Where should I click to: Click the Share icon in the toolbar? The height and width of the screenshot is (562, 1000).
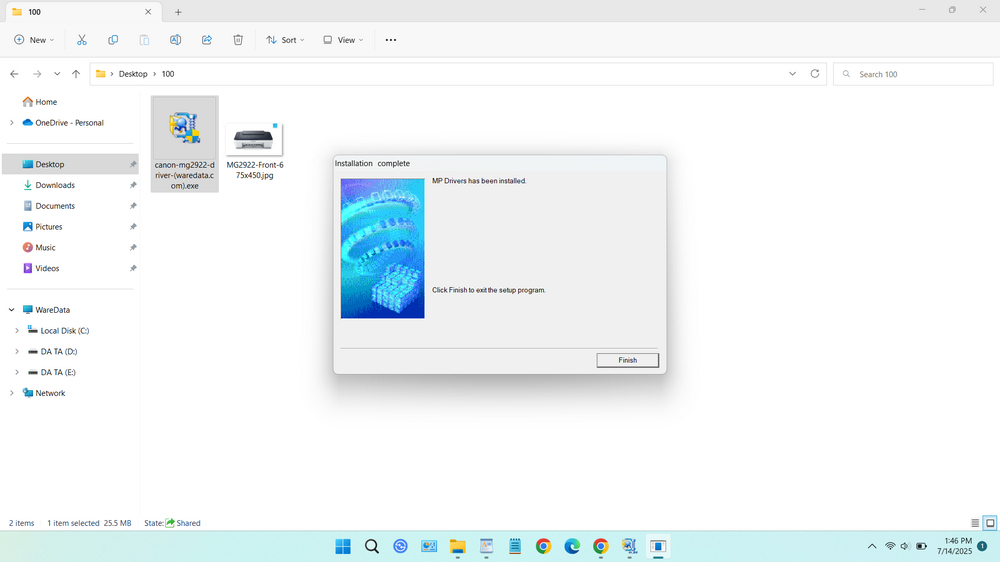[207, 40]
